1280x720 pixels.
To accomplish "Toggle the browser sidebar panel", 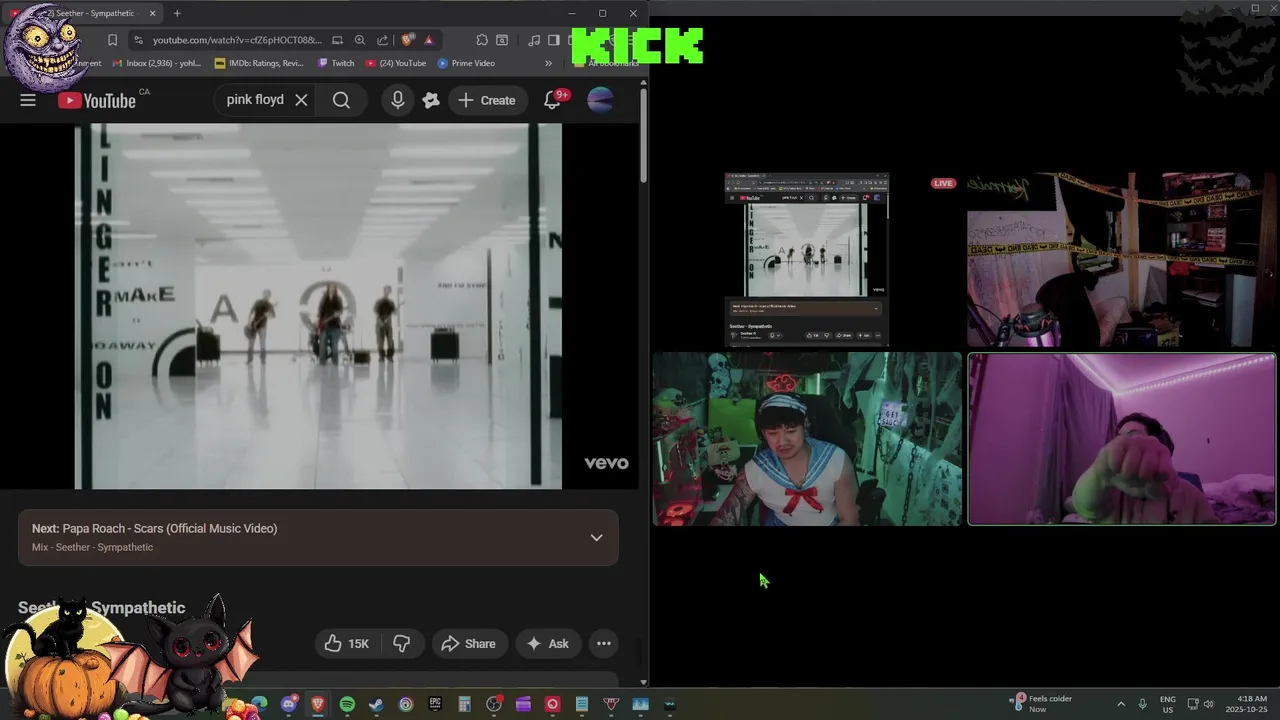I will click(x=553, y=40).
